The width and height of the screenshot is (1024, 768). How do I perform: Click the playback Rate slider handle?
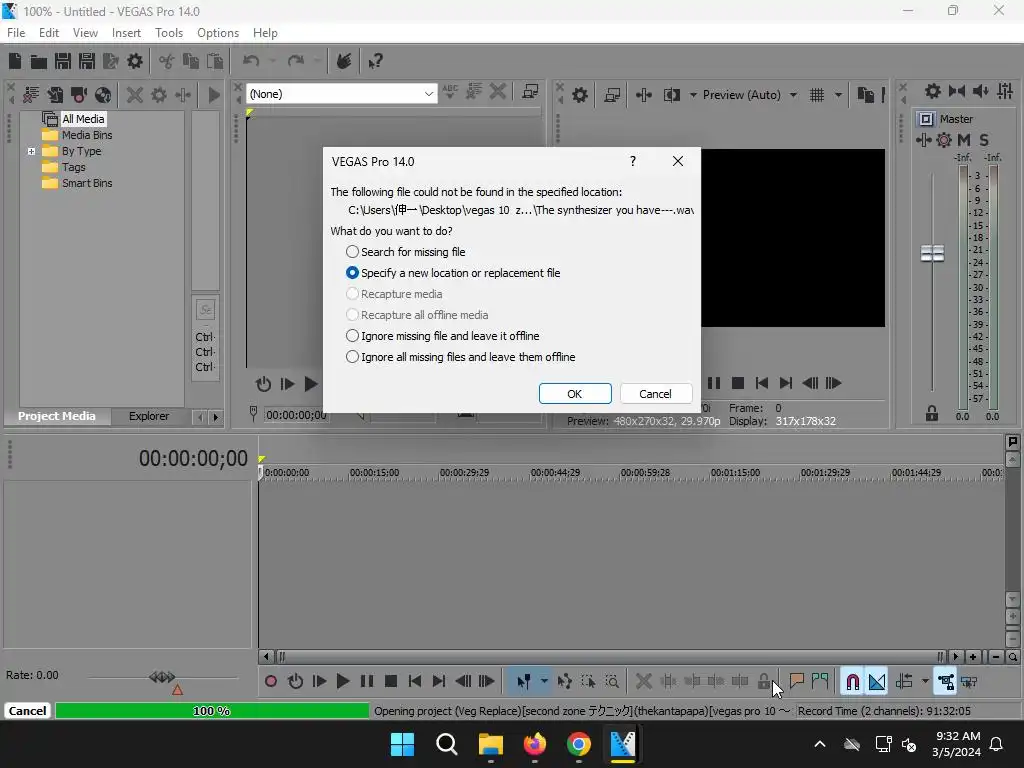point(162,677)
